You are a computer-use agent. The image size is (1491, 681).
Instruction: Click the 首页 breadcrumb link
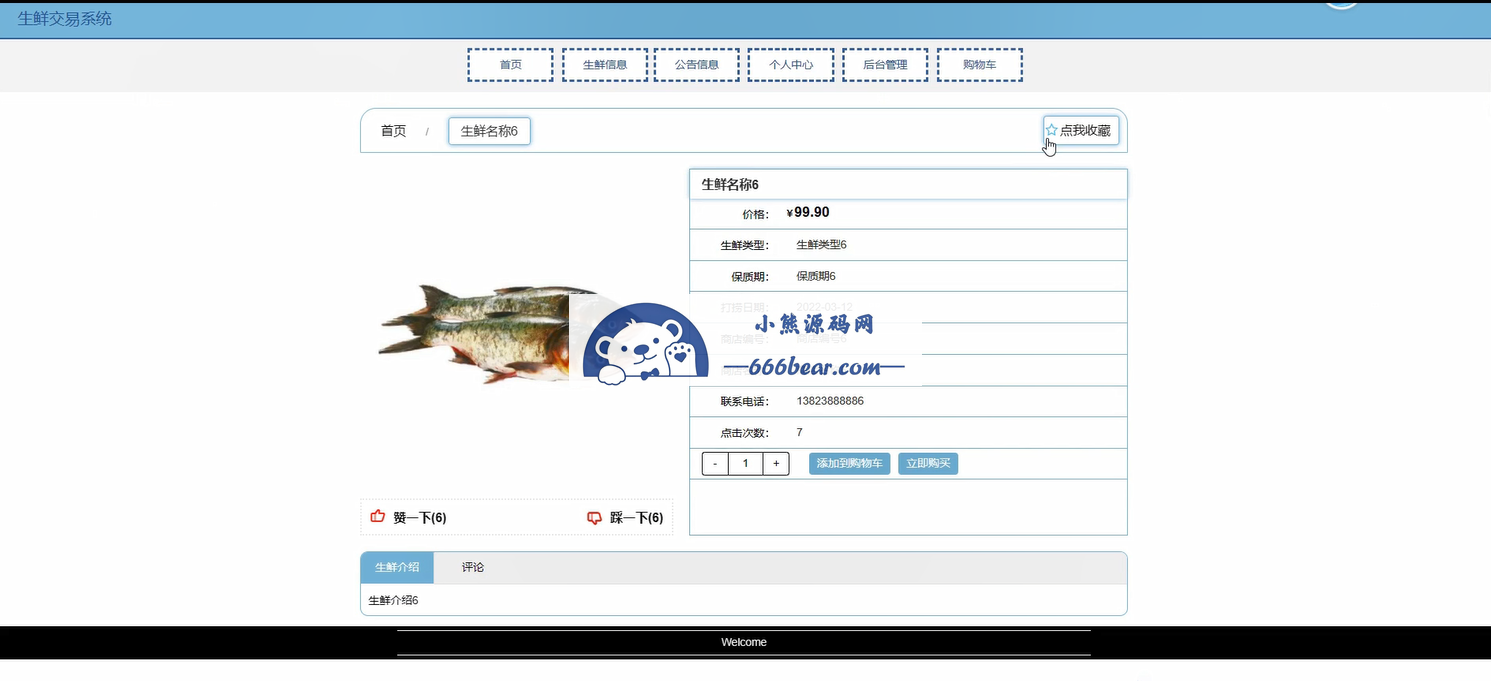click(x=393, y=131)
